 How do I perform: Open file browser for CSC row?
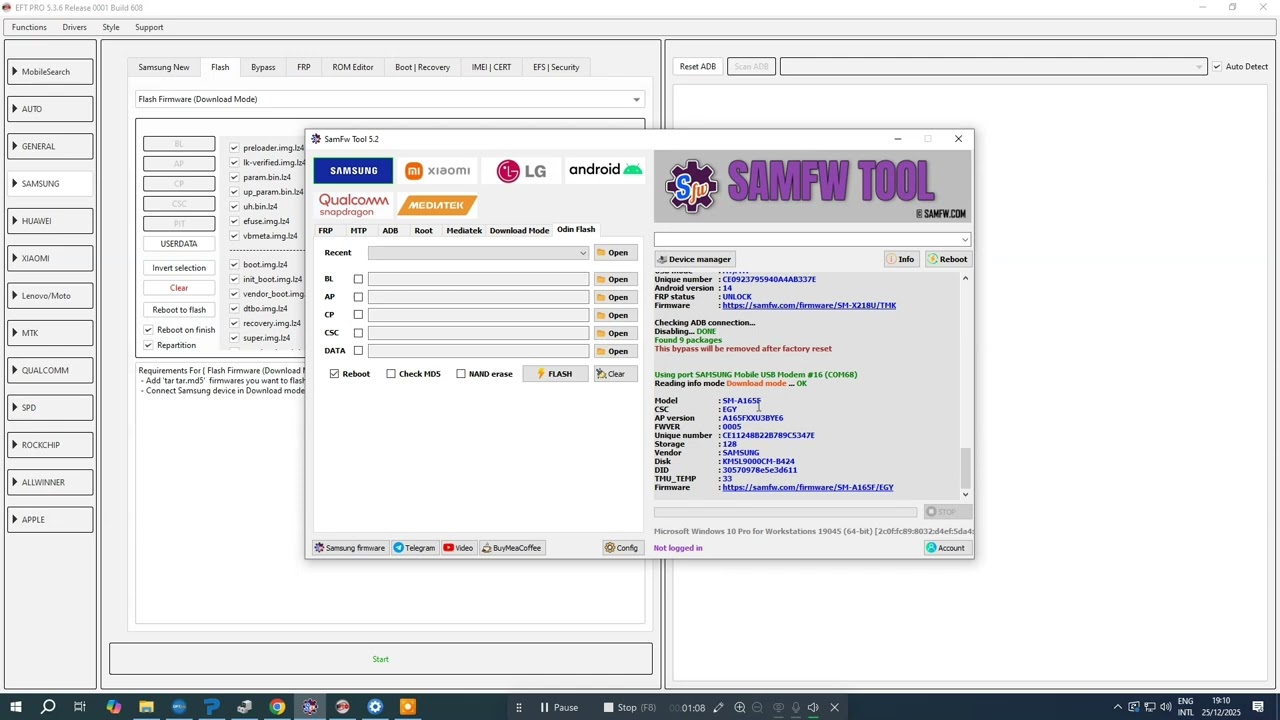[615, 333]
